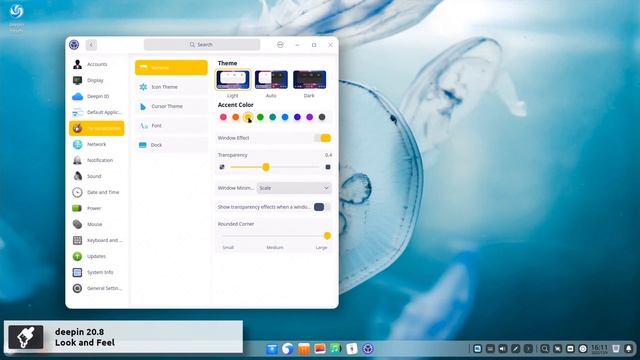Open the orange App Store dock icon
Image resolution: width=640 pixels, height=360 pixels.
click(304, 349)
